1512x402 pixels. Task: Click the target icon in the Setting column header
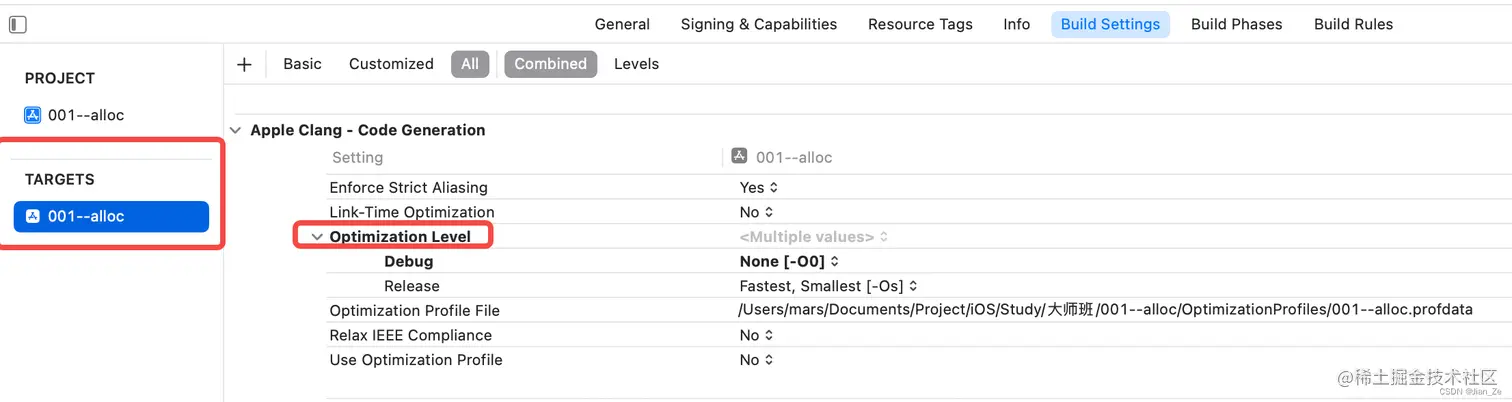pyautogui.click(x=739, y=156)
